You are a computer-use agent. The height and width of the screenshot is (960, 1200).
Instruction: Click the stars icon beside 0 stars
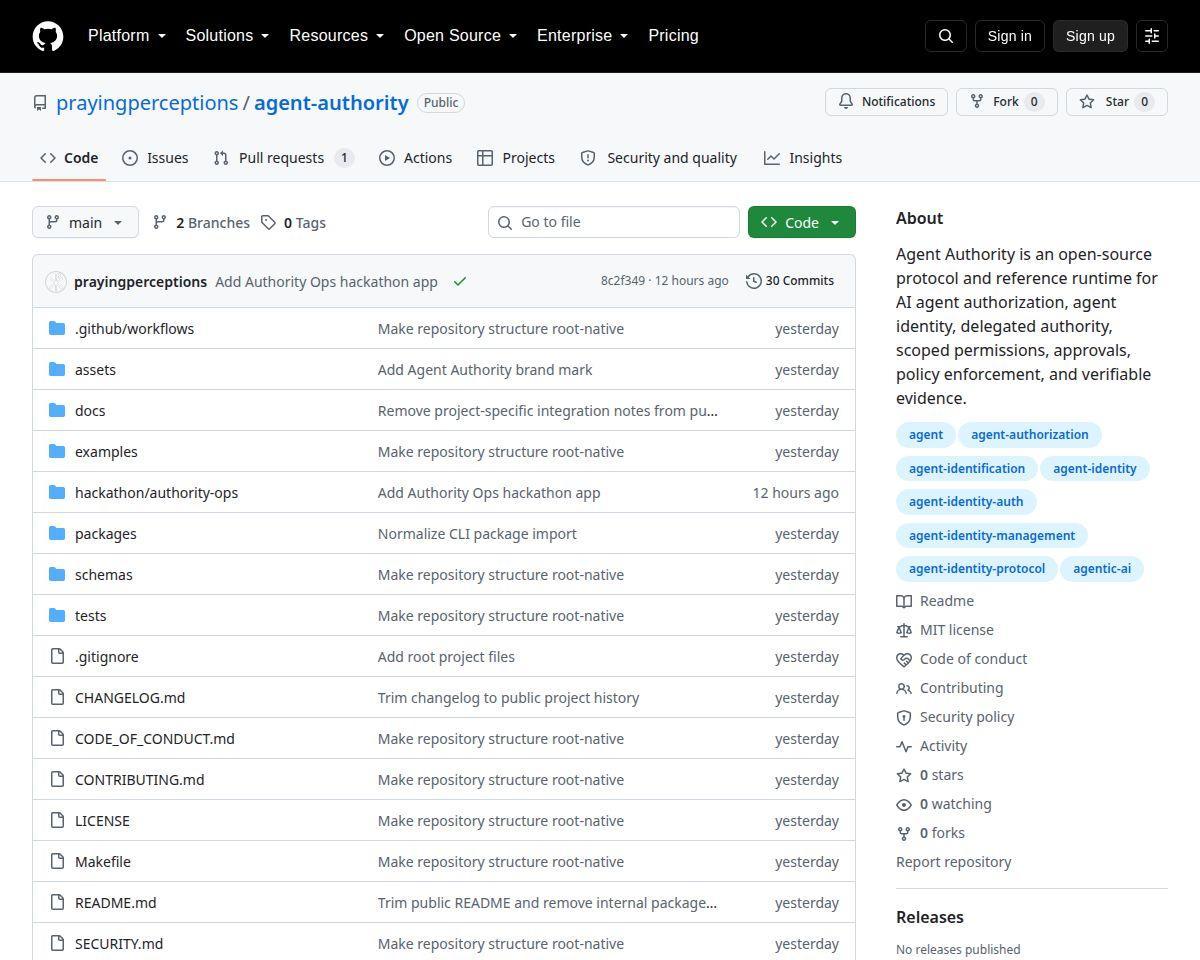point(904,775)
